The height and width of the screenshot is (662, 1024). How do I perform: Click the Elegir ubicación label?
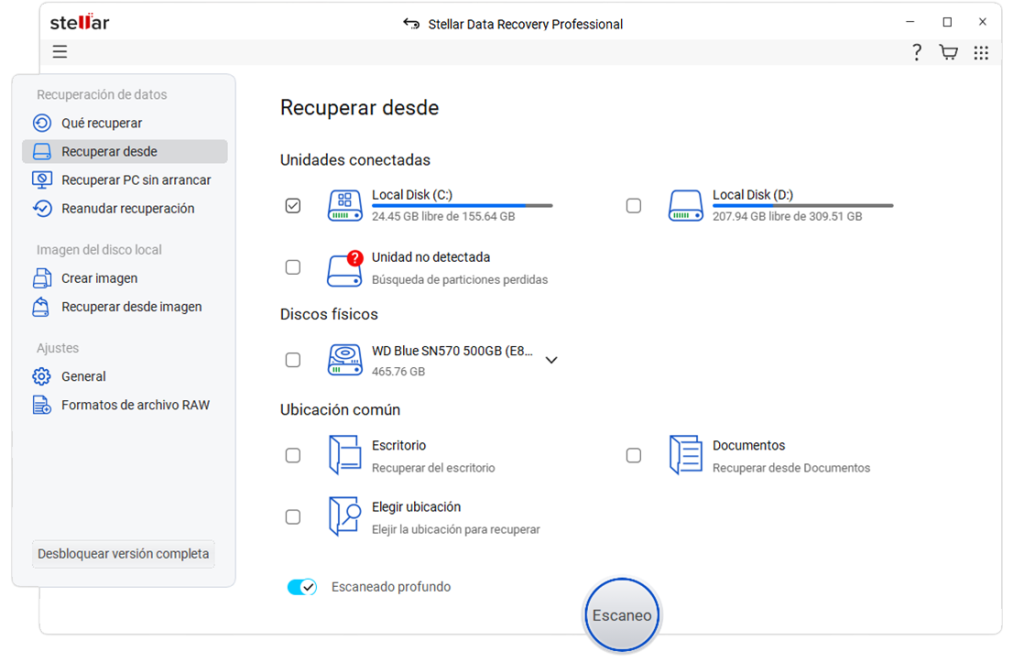point(417,507)
